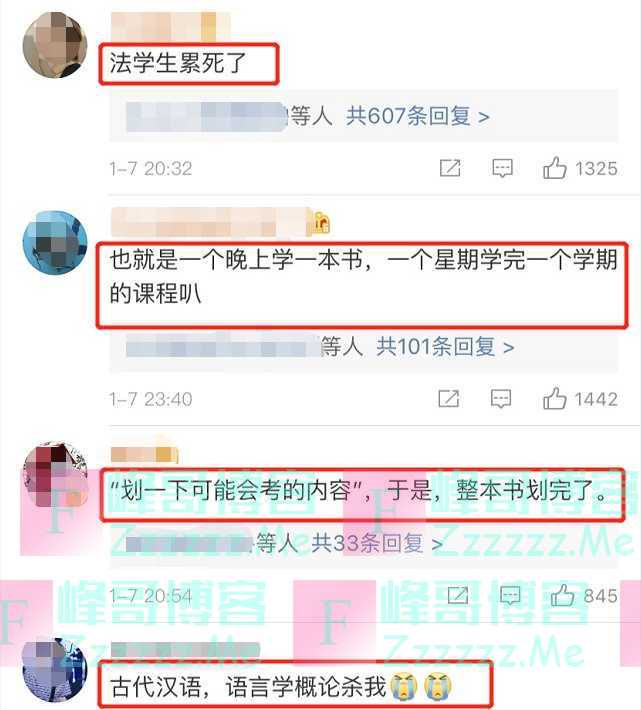This screenshot has width=641, height=710.
Task: Click the badge icon beside second username
Action: click(321, 223)
